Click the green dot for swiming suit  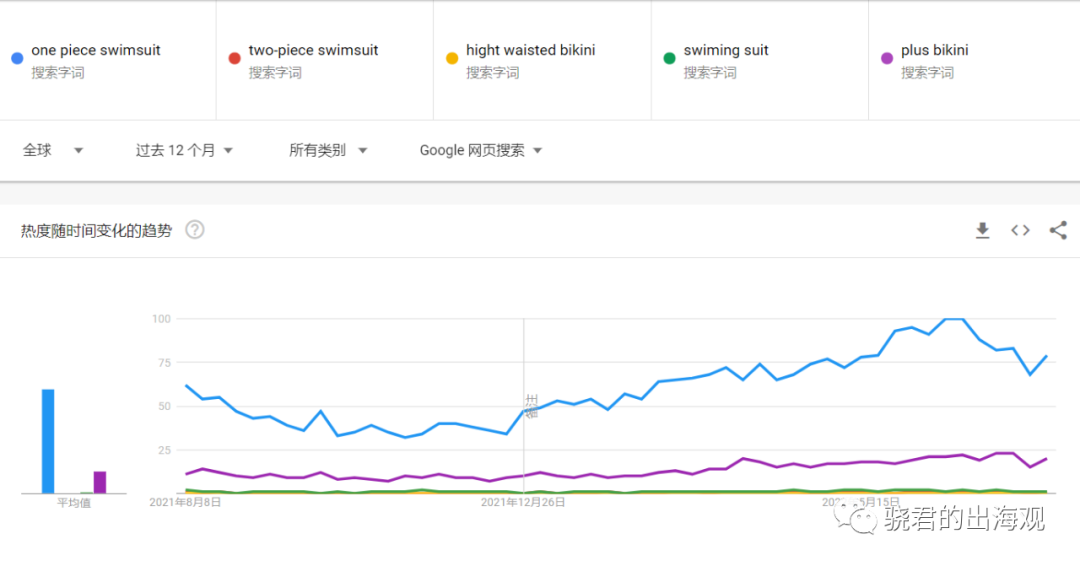[669, 59]
